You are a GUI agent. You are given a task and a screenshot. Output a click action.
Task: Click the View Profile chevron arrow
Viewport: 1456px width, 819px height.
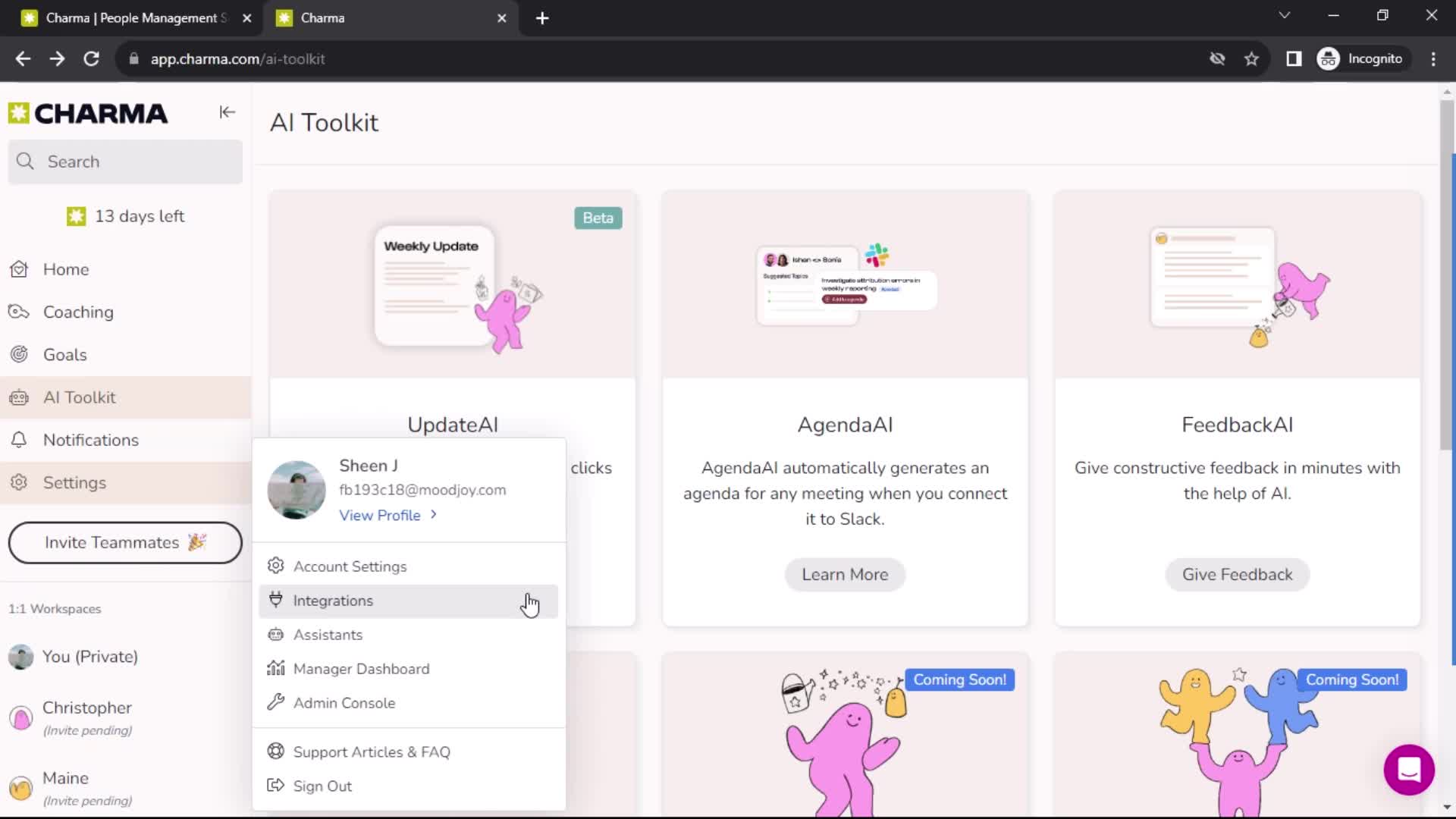click(x=434, y=514)
